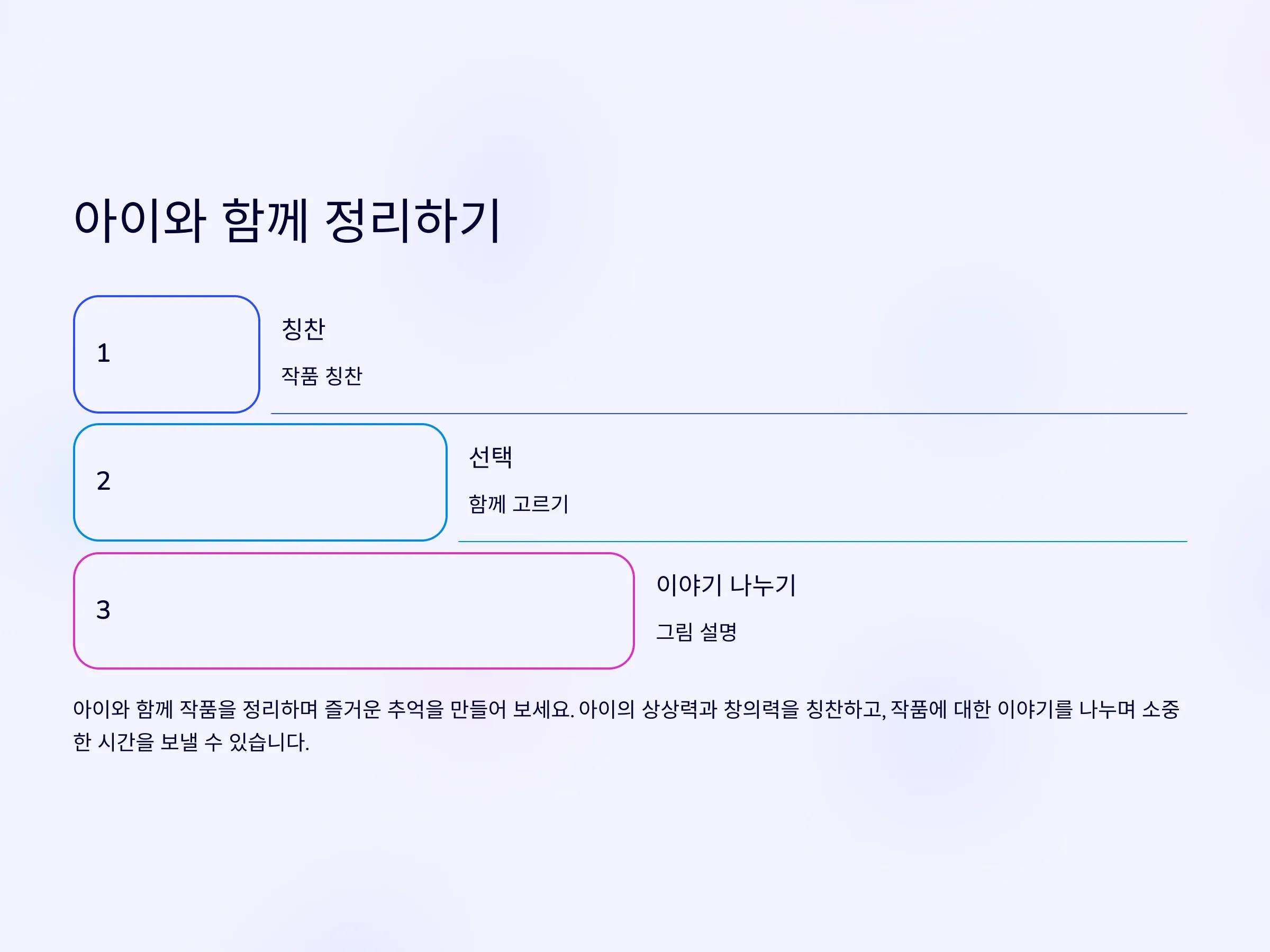
Task: Click the 칭찬 heading
Action: coord(303,329)
